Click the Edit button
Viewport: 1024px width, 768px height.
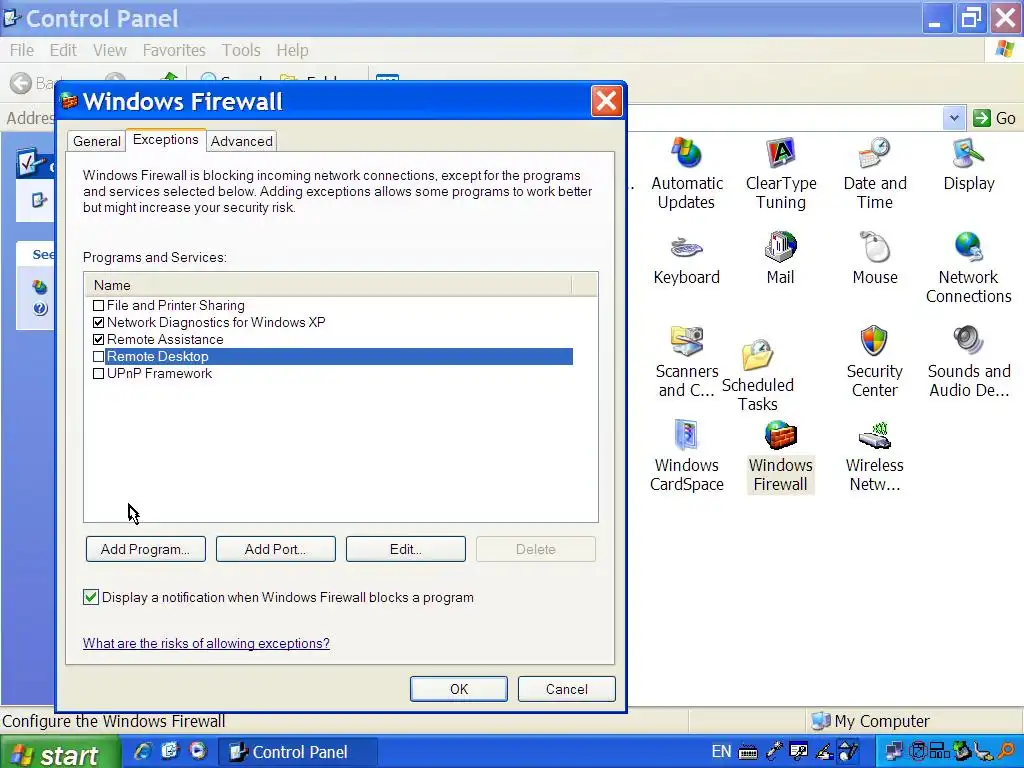(406, 549)
